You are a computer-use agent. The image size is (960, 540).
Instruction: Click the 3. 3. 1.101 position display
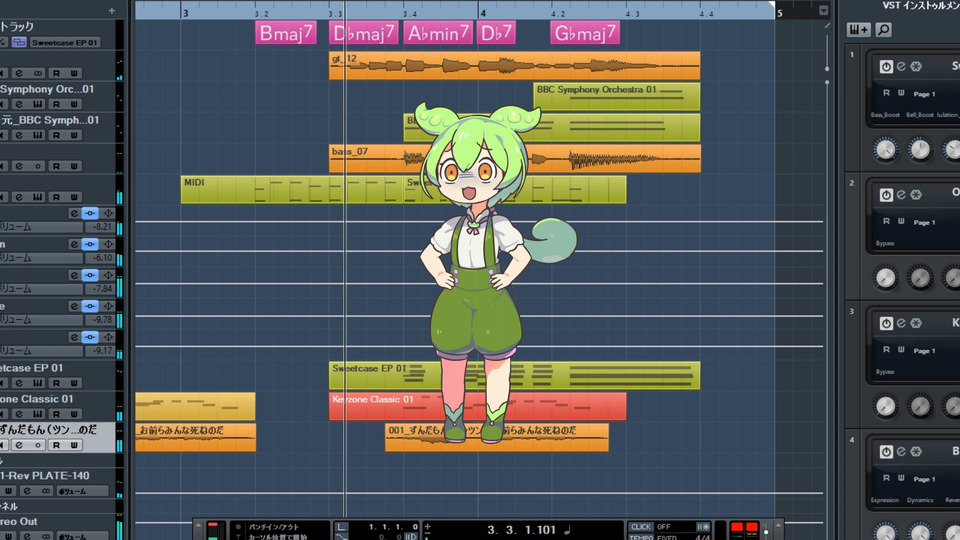point(522,530)
